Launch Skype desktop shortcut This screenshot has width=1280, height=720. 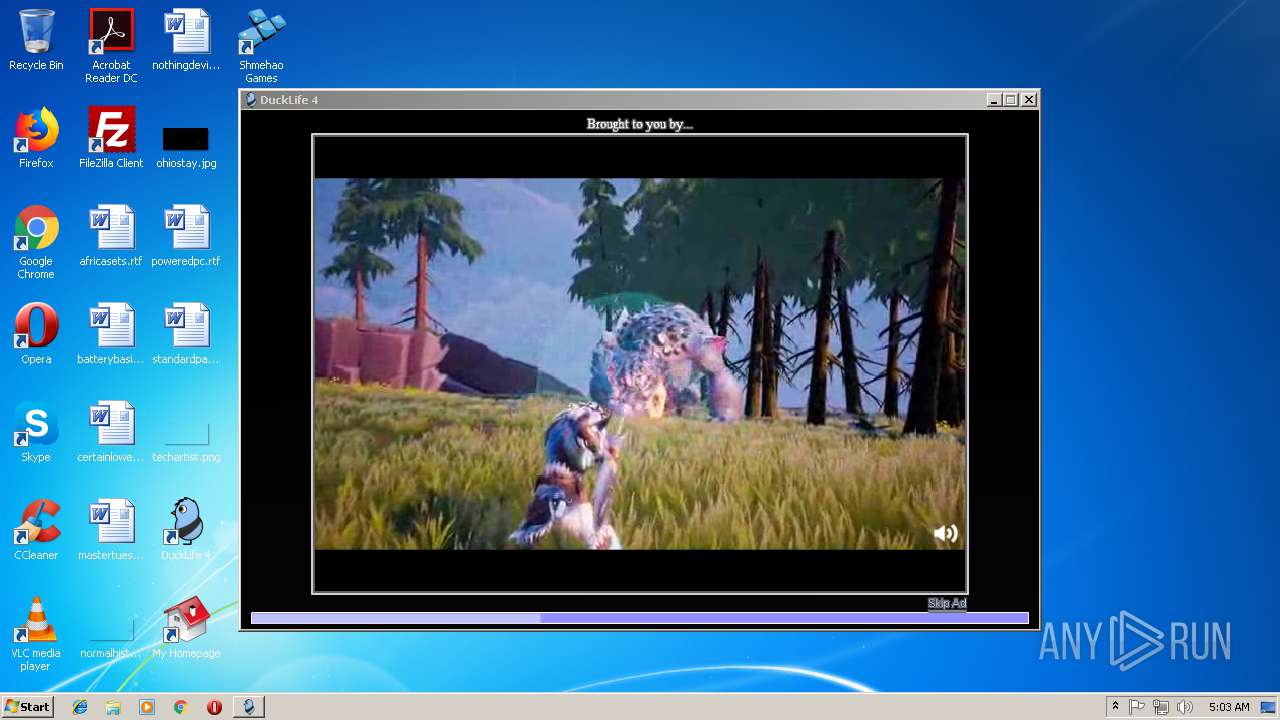36,433
